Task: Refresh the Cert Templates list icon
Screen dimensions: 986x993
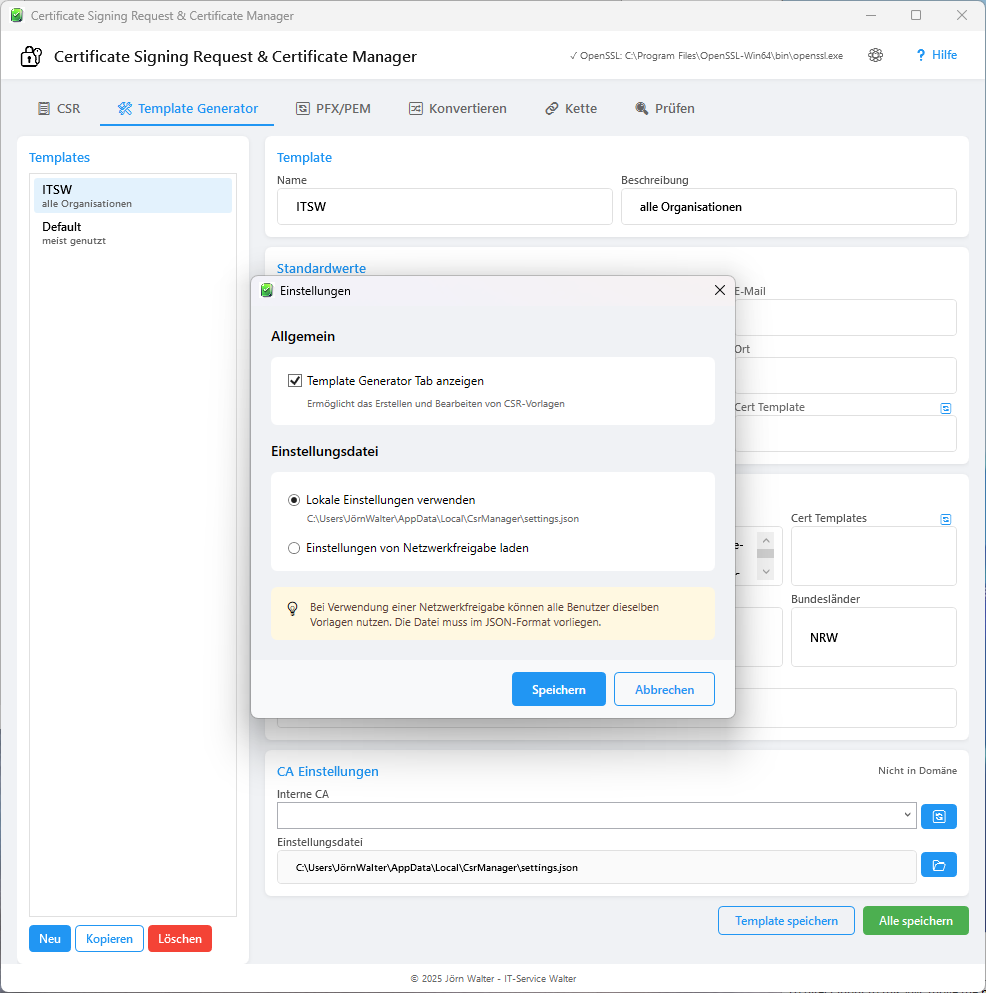Action: coord(944,518)
